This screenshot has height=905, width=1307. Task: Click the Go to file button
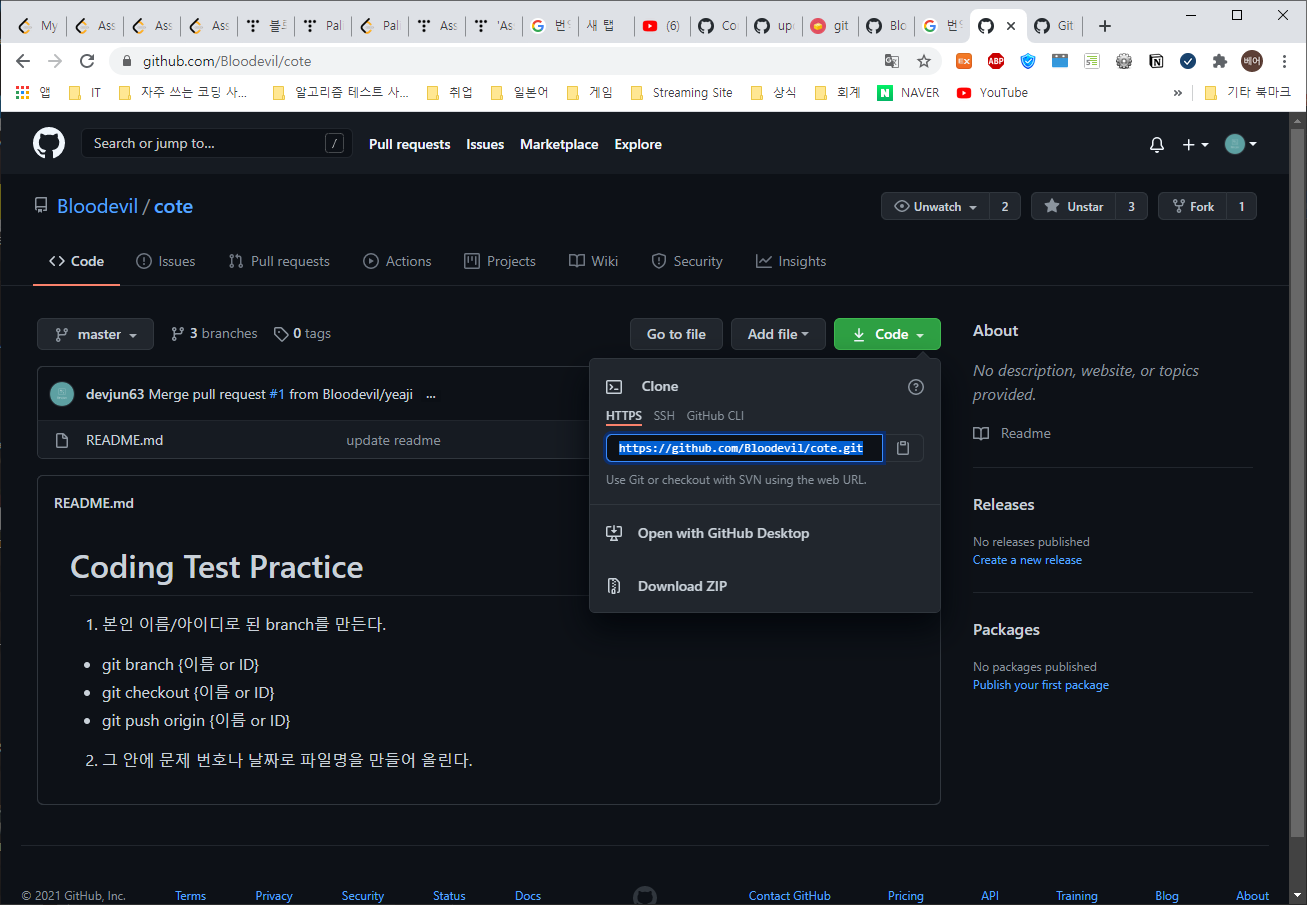coord(676,334)
